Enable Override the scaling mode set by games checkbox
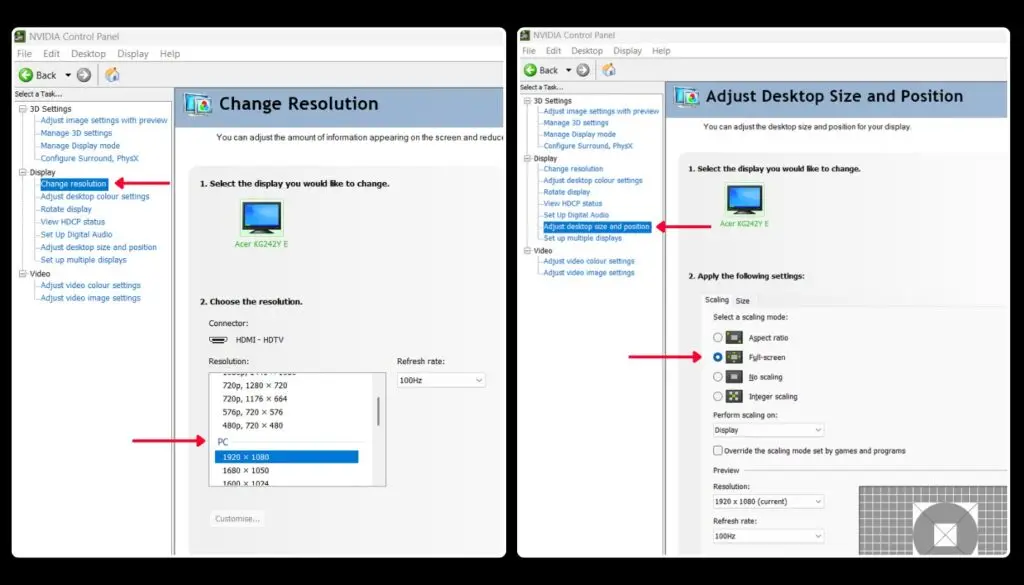The image size is (1024, 585). click(x=718, y=451)
